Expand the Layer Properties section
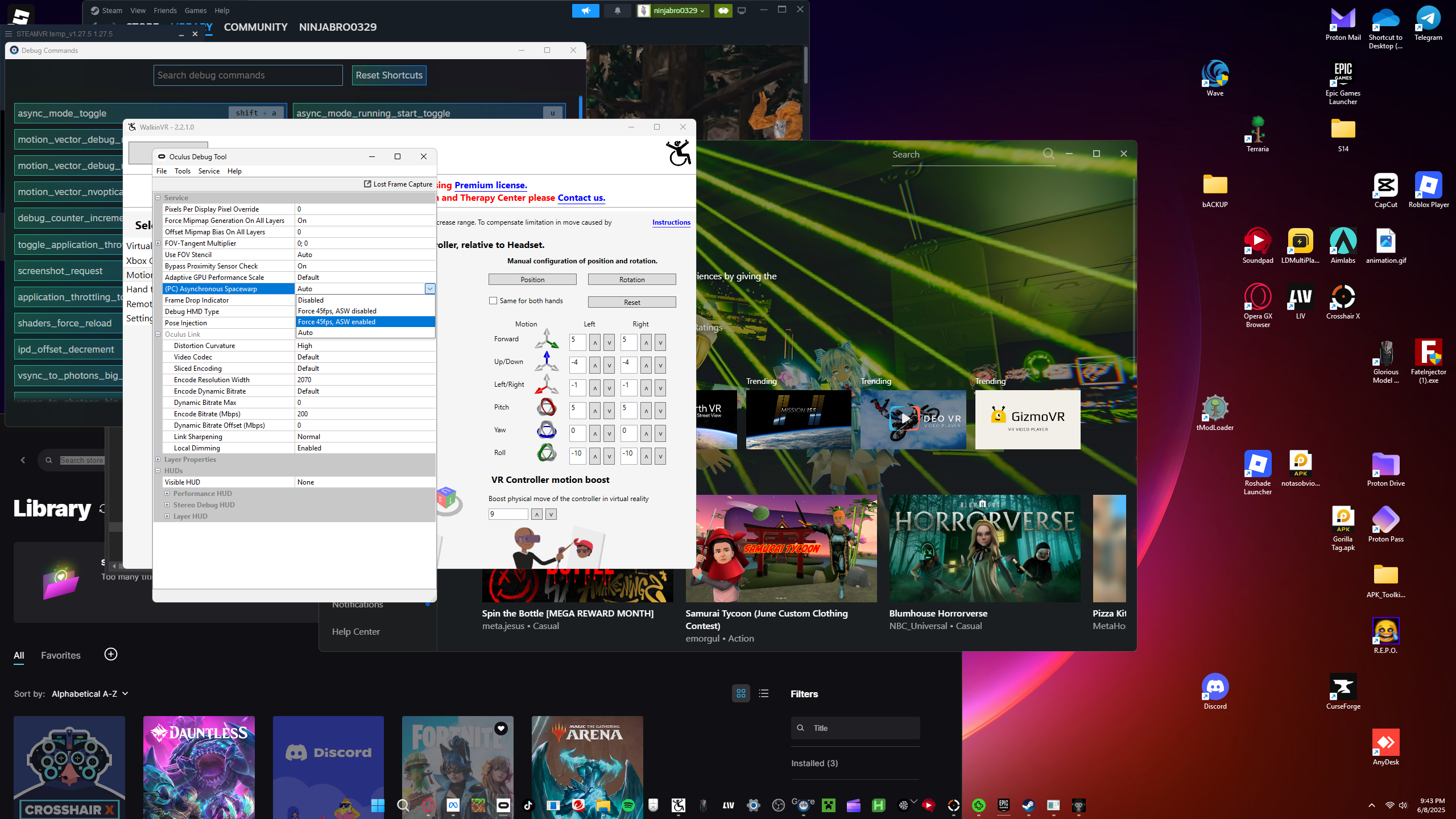This screenshot has height=819, width=1456. point(158,460)
